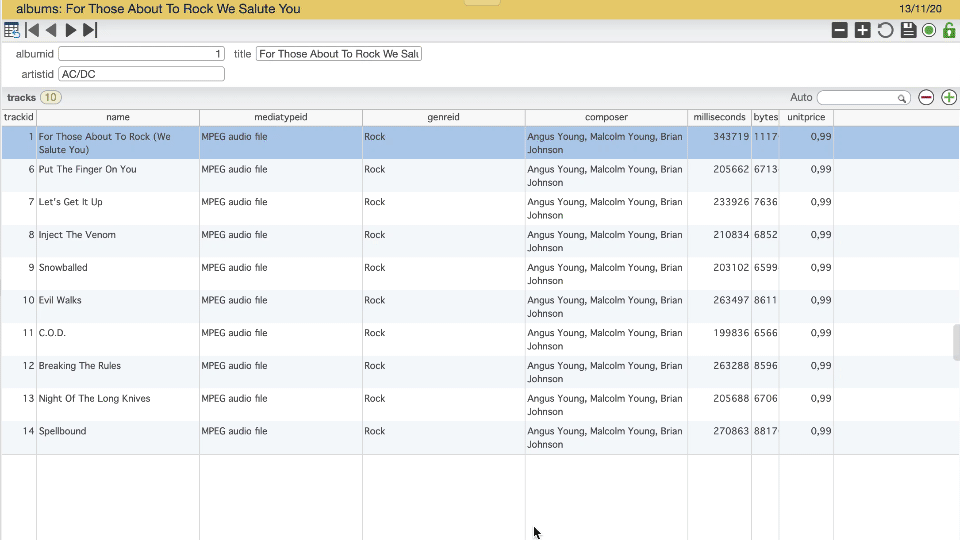Jump to the last album record
The width and height of the screenshot is (960, 540).
tap(90, 30)
